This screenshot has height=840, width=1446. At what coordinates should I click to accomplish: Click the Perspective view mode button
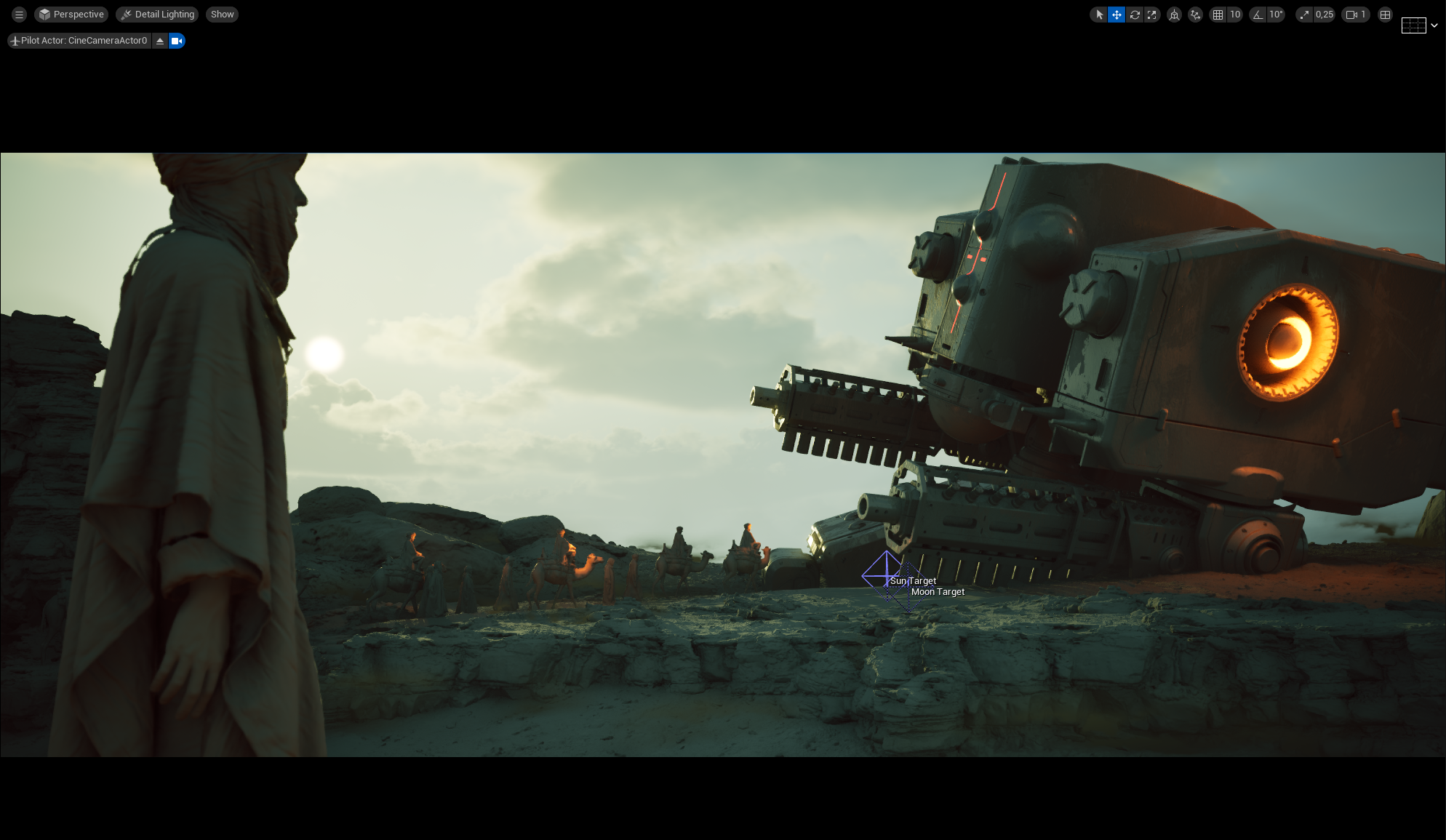(x=71, y=15)
